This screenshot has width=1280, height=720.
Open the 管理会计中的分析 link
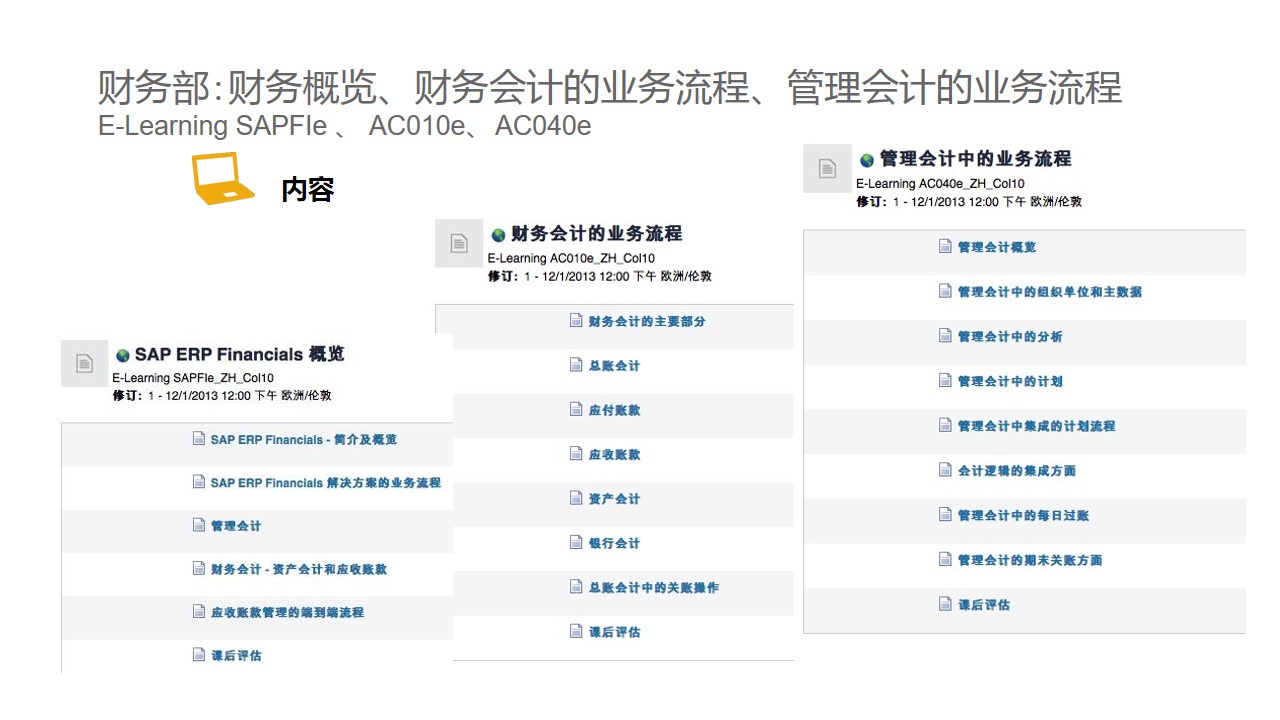[x=1010, y=337]
